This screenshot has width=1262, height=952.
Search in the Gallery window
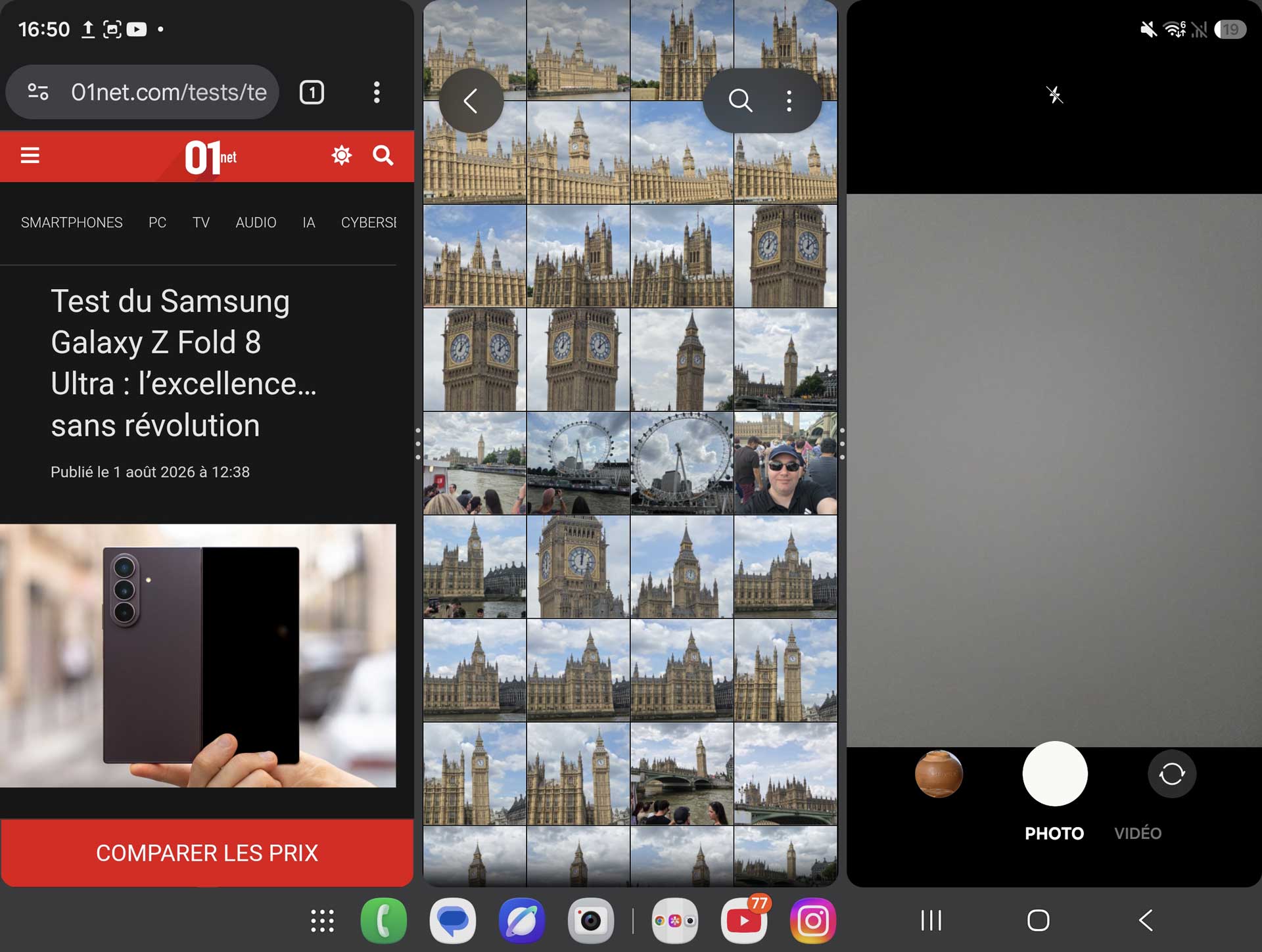click(x=740, y=101)
